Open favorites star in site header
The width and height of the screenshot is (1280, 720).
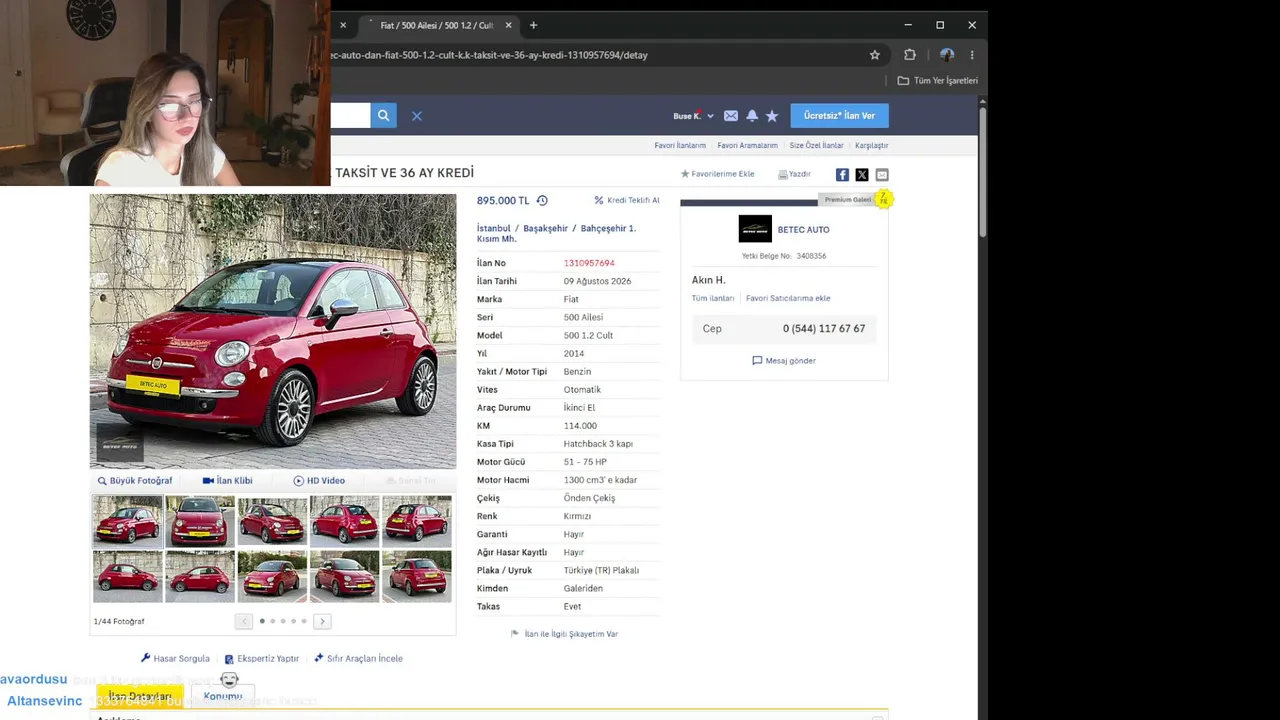point(772,116)
